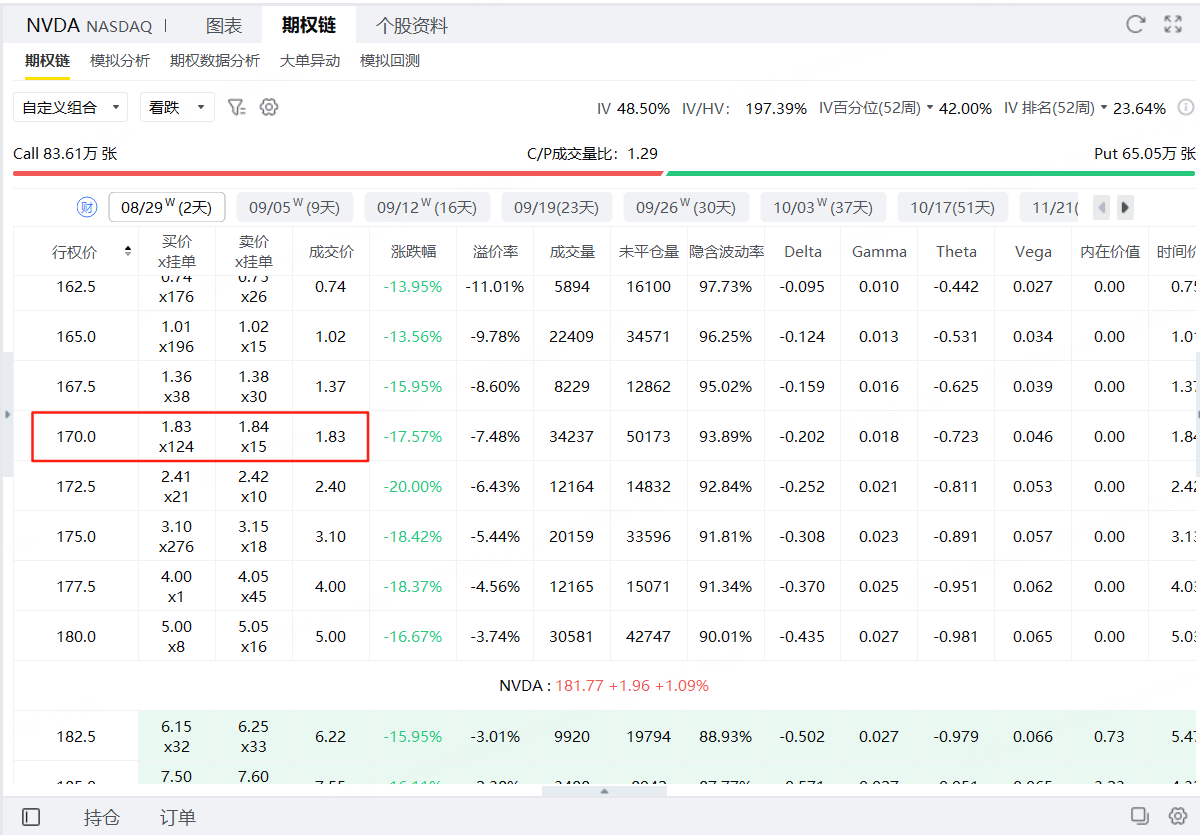This screenshot has width=1200, height=835.
Task: Open column settings gear next to filter
Action: (x=268, y=107)
